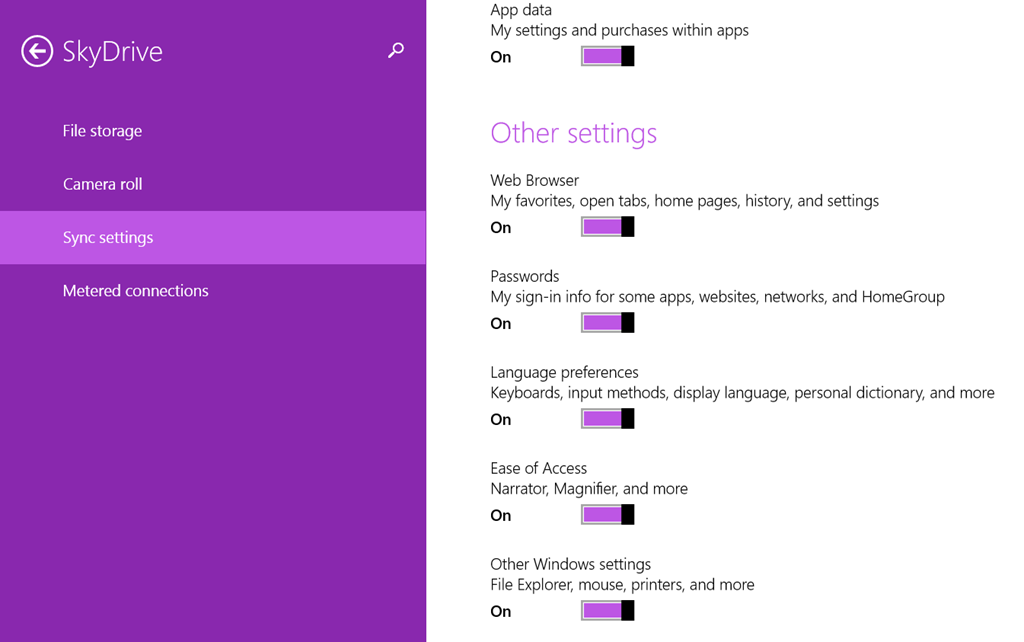Turn off Other Windows settings switch
Image resolution: width=1024 pixels, height=642 pixels.
pyautogui.click(x=607, y=611)
